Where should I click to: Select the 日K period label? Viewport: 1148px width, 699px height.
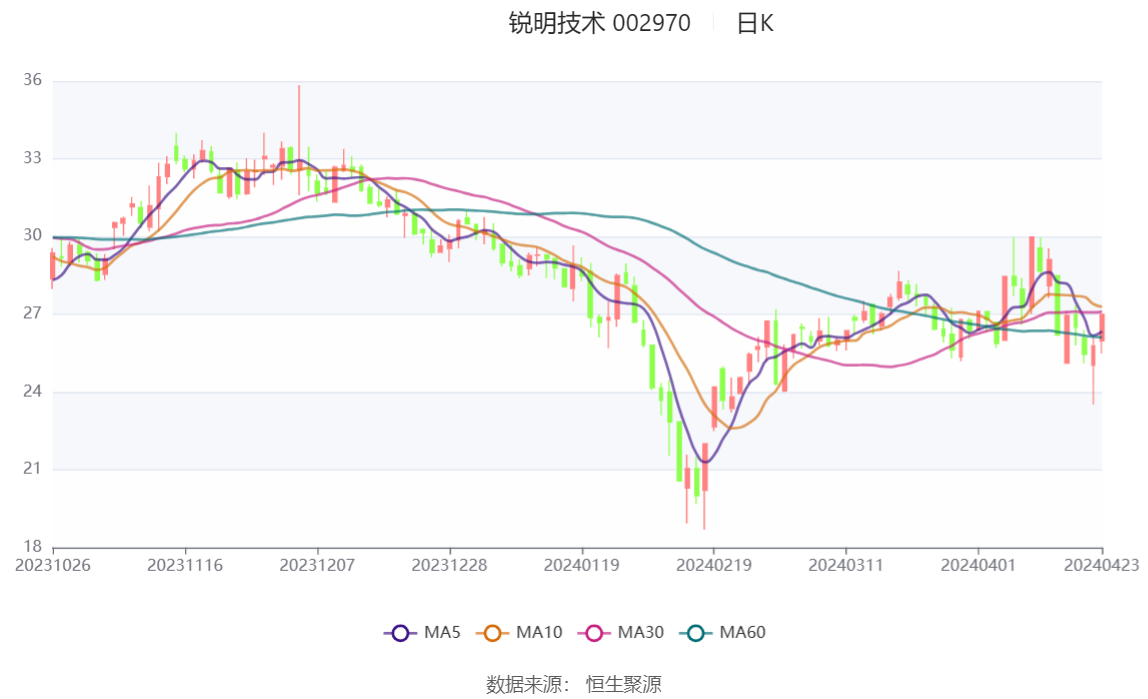click(755, 24)
